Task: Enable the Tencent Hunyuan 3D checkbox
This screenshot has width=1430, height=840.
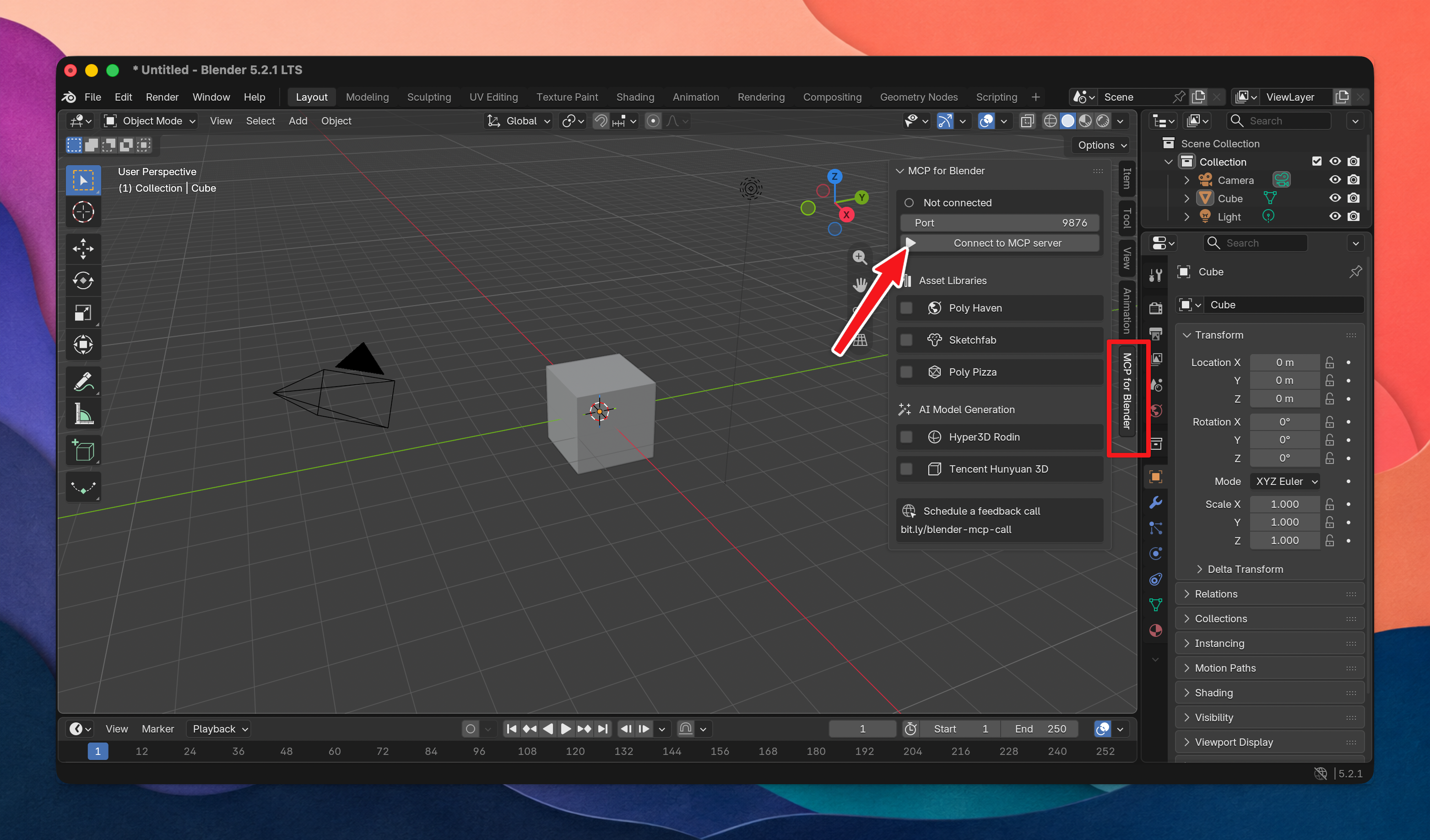Action: [x=906, y=469]
